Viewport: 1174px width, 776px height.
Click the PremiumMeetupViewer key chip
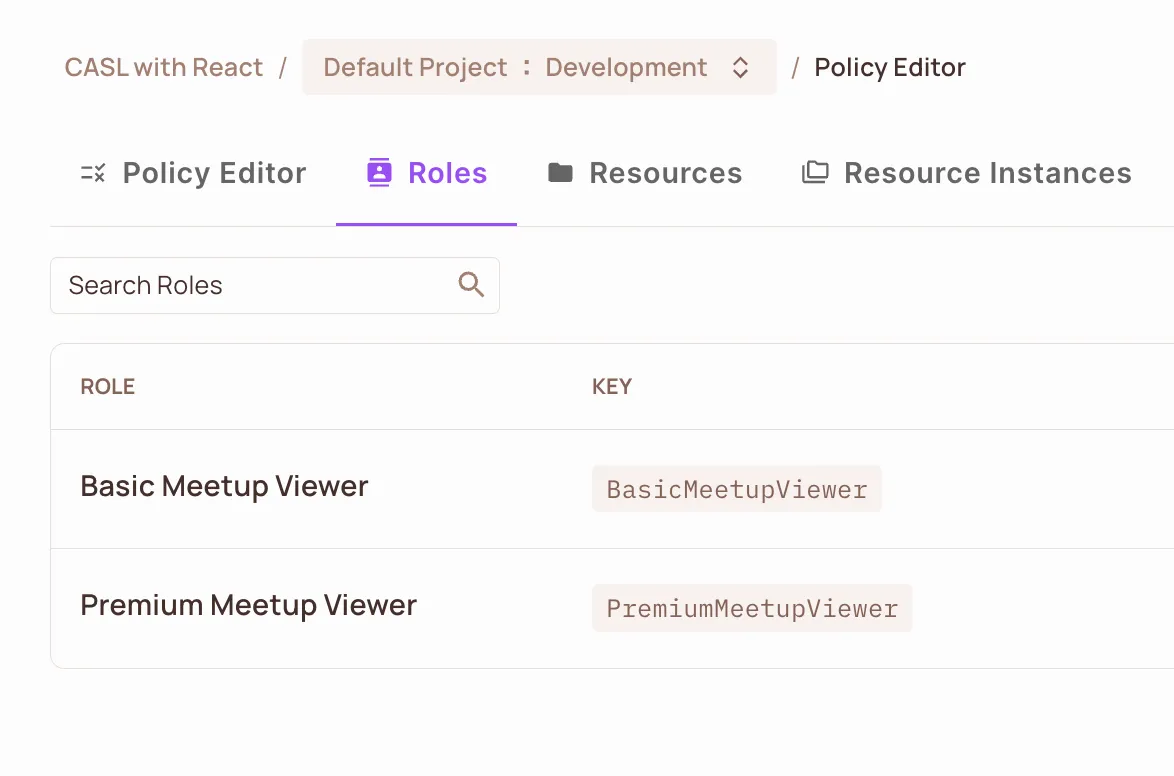752,608
